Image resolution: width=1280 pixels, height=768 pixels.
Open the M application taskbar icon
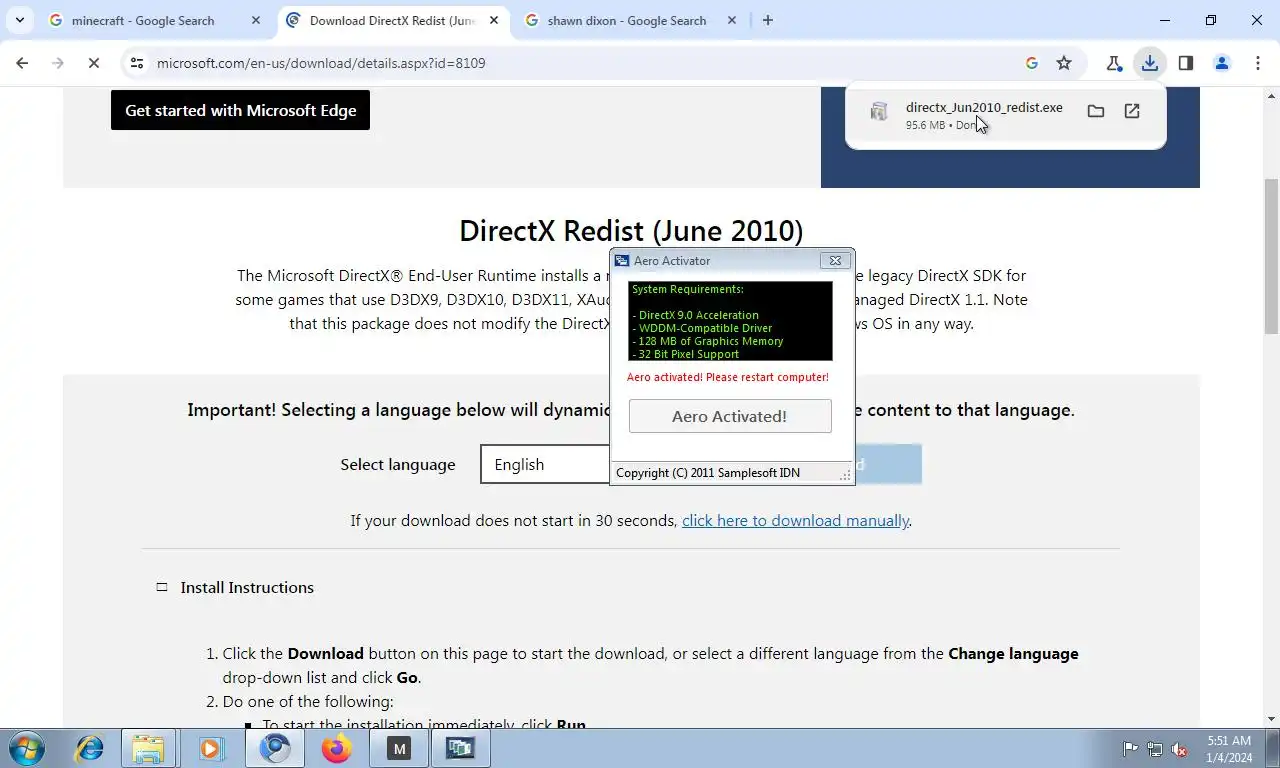click(399, 748)
